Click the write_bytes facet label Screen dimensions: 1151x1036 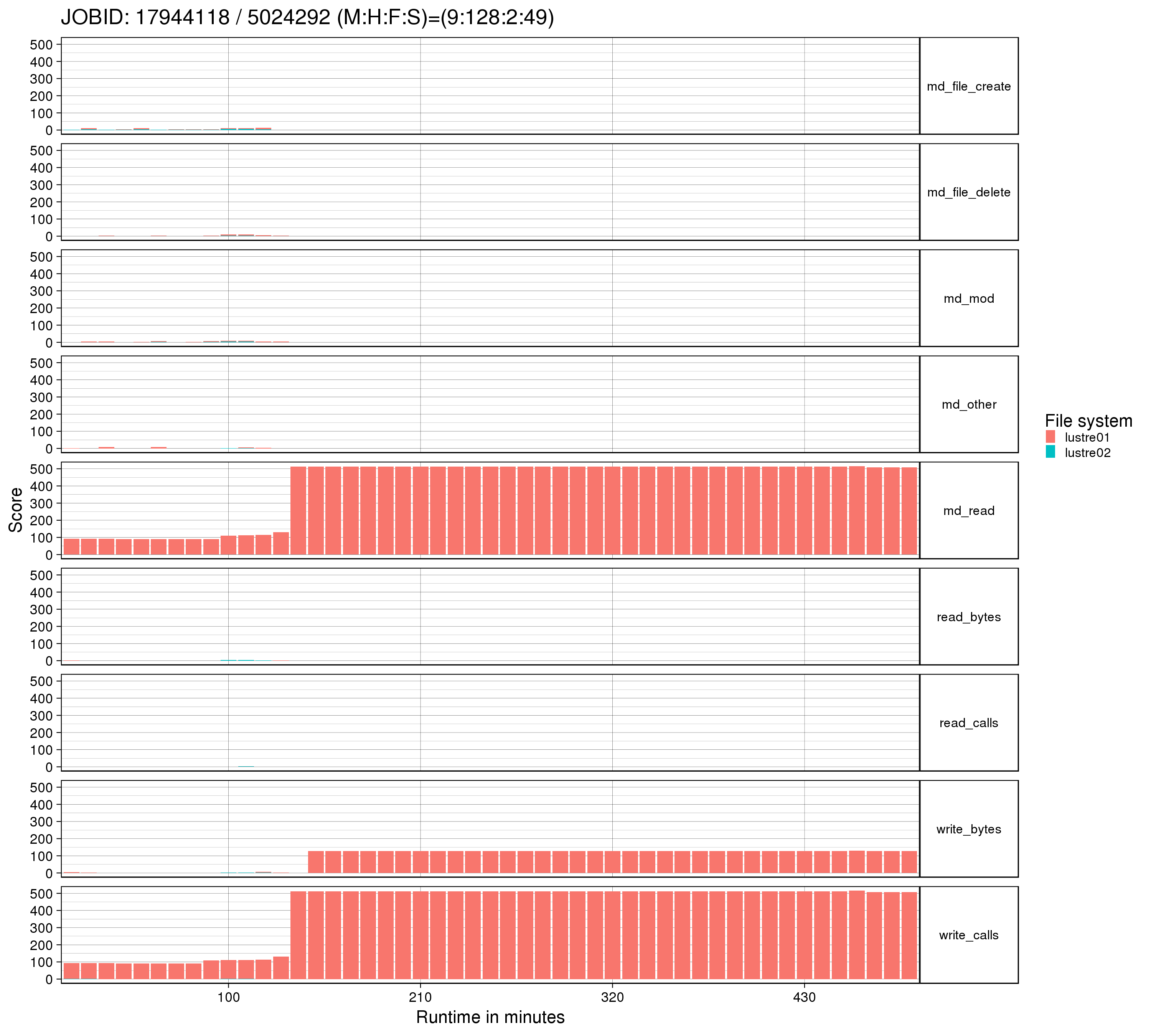tap(968, 829)
